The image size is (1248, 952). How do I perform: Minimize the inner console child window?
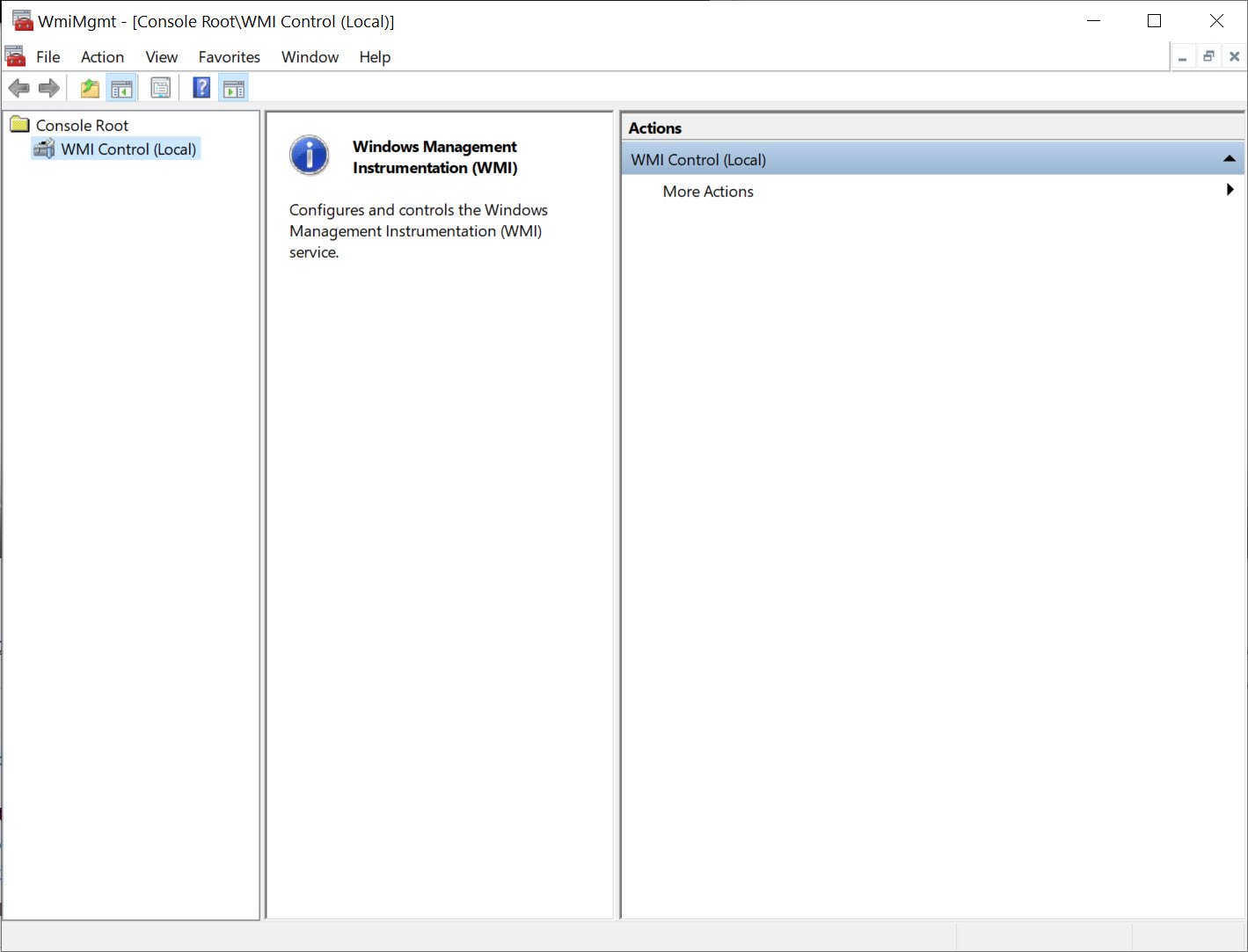pyautogui.click(x=1183, y=57)
